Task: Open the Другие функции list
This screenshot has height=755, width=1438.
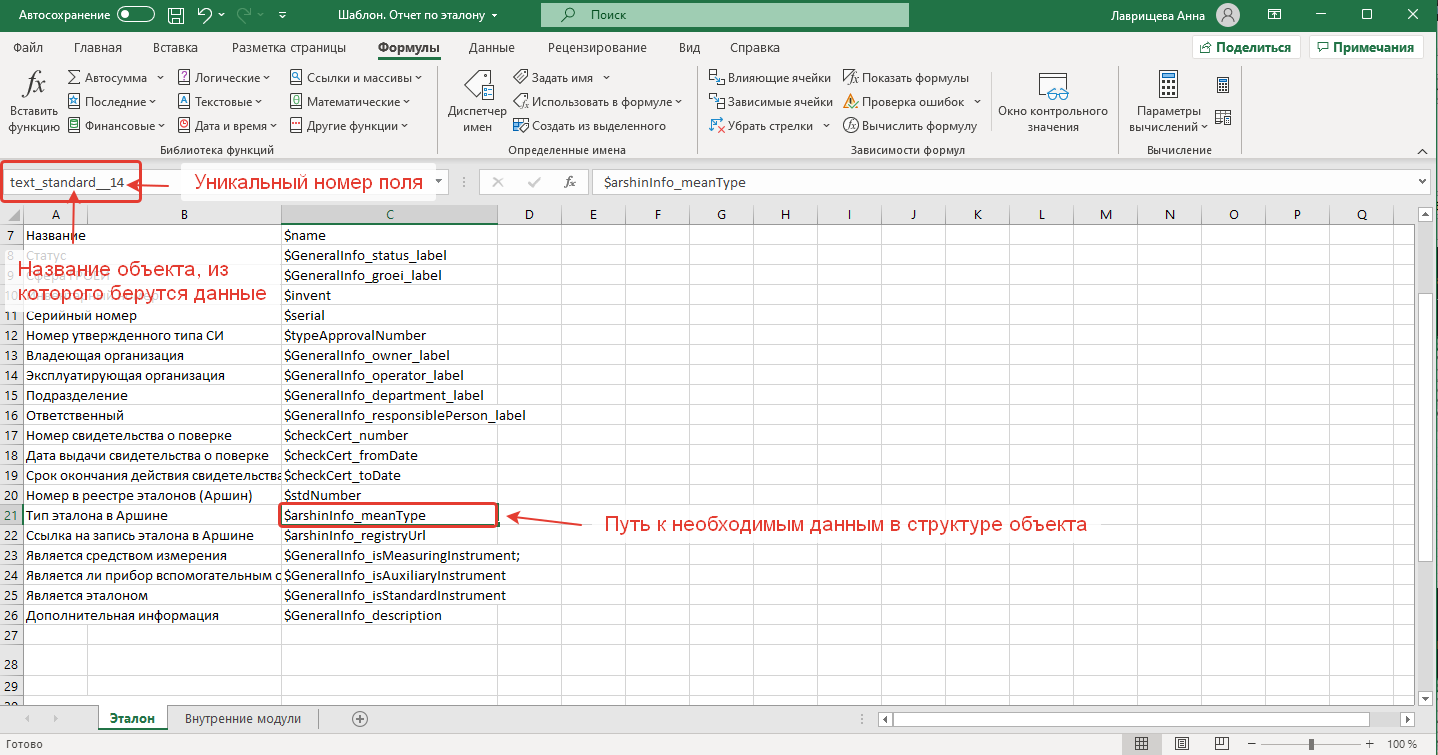Action: coord(349,126)
